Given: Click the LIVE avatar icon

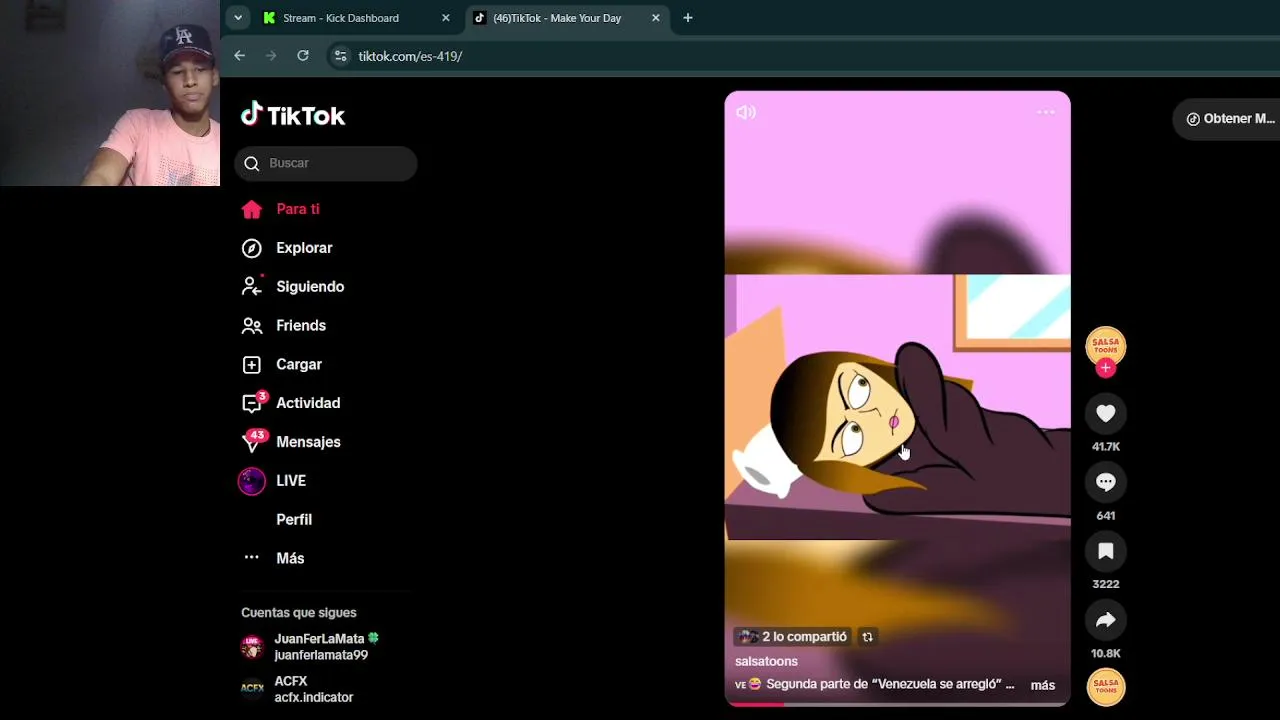Looking at the screenshot, I should tap(252, 481).
